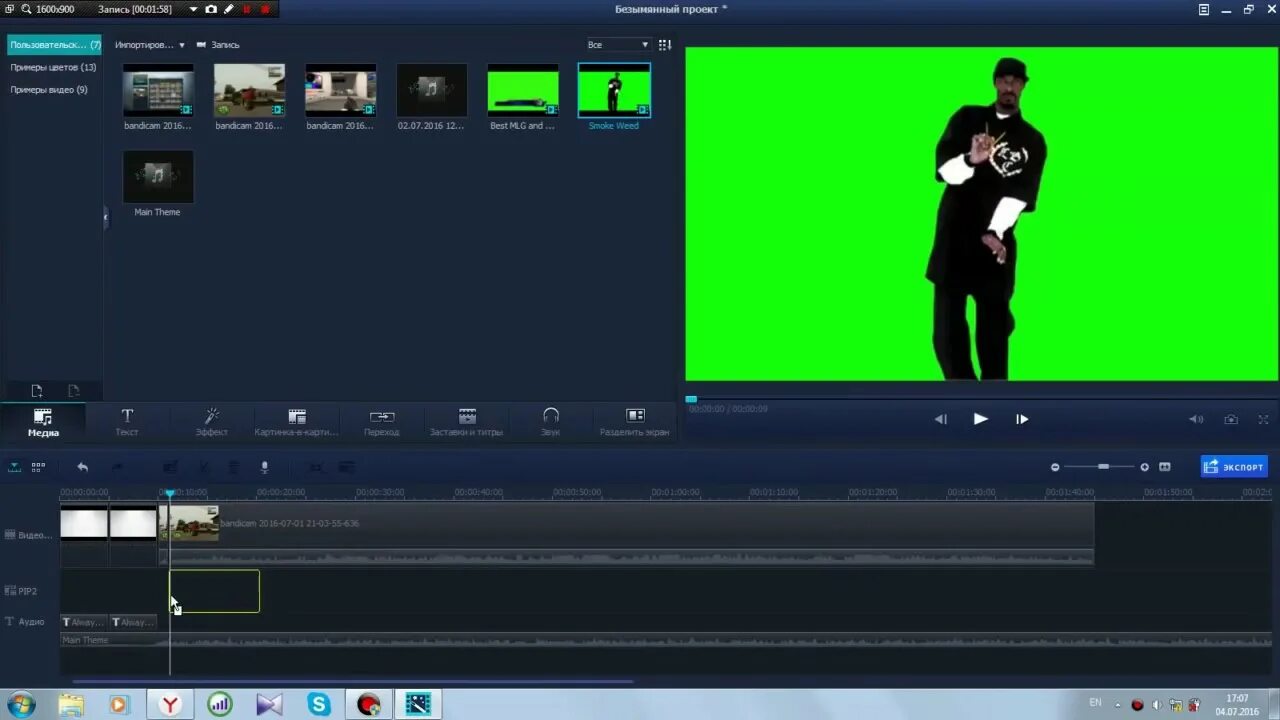
Task: Open the Windows Start menu
Action: pyautogui.click(x=21, y=704)
